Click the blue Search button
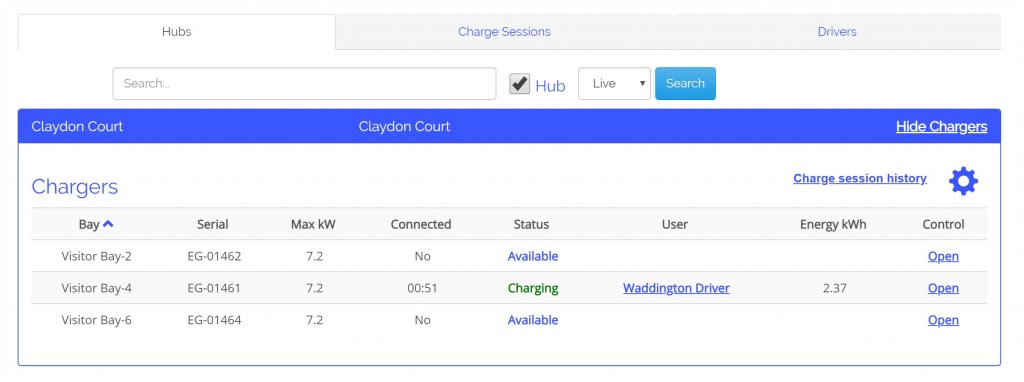The image size is (1024, 382). click(685, 84)
